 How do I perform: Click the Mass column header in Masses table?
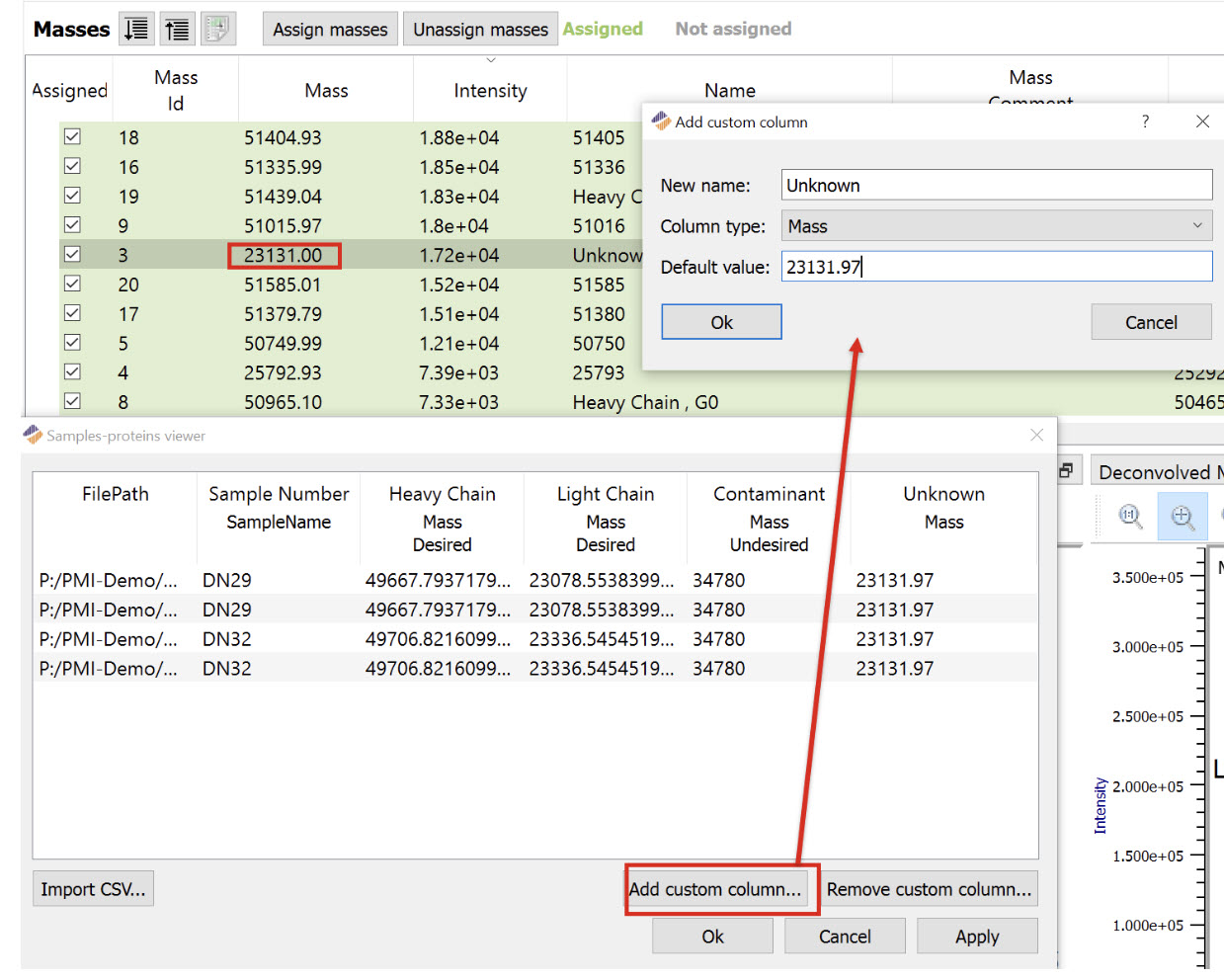tap(326, 90)
